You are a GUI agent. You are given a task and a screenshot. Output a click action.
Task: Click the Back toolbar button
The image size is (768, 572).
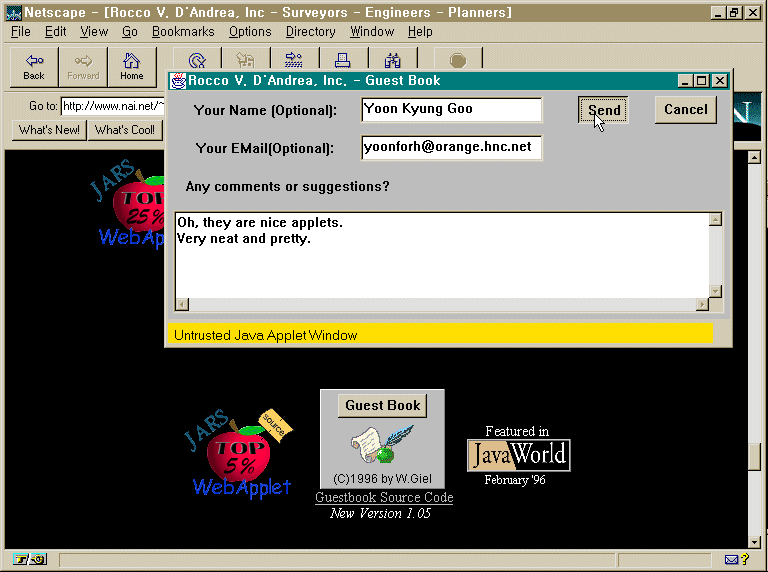pos(34,67)
